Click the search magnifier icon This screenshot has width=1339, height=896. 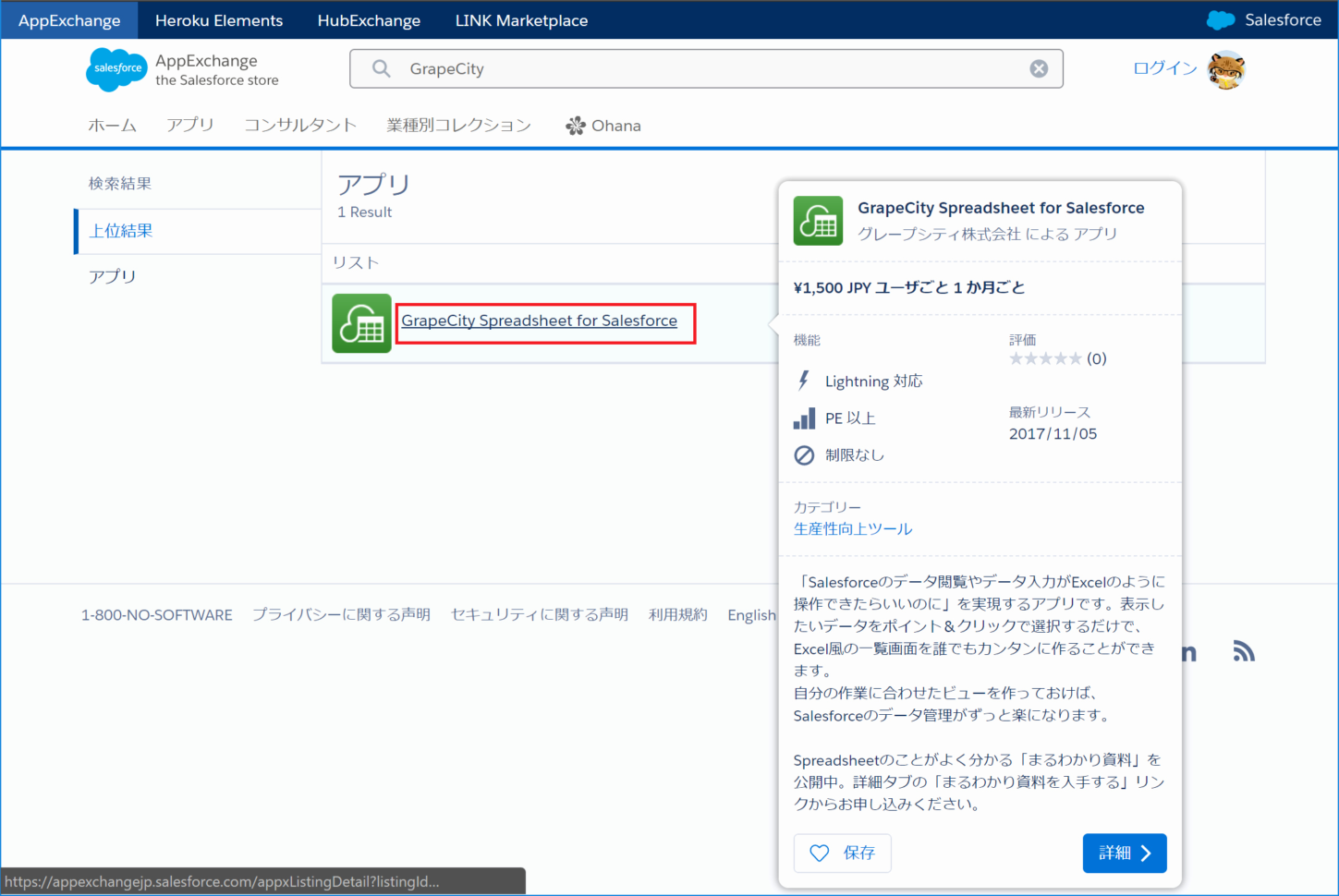(x=381, y=68)
